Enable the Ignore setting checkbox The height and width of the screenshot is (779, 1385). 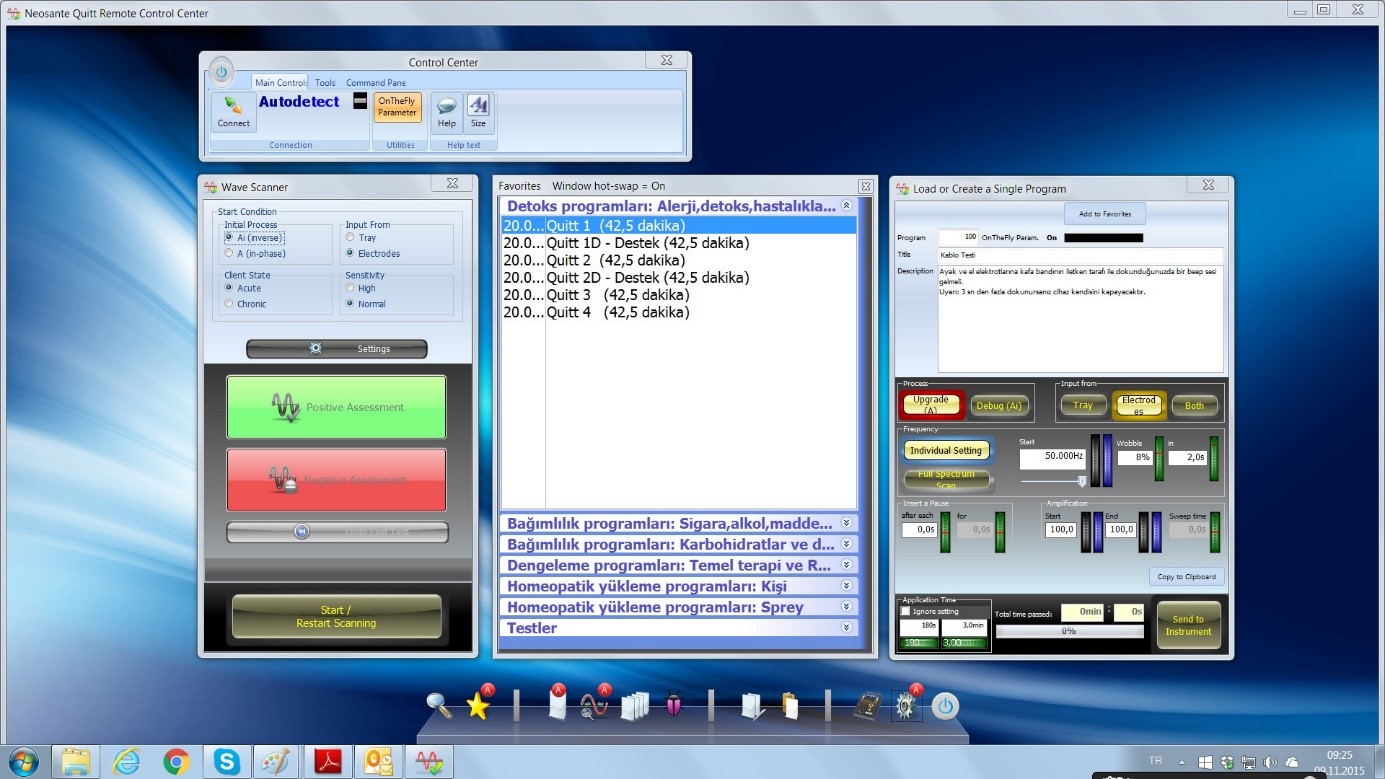click(x=906, y=611)
